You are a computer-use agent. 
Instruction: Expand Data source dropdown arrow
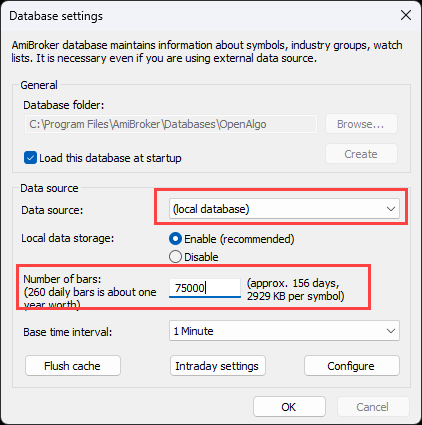(x=391, y=209)
